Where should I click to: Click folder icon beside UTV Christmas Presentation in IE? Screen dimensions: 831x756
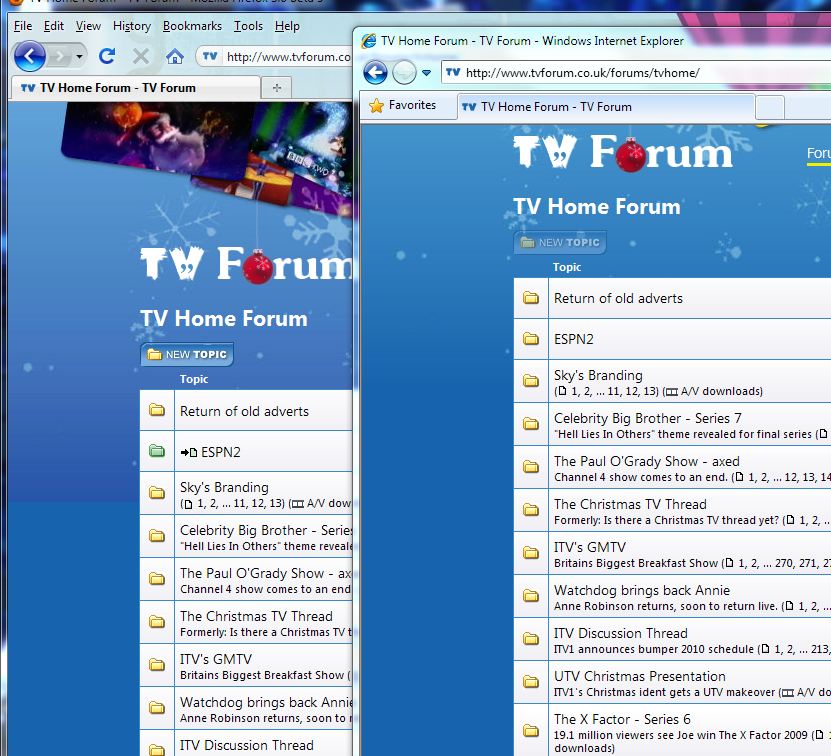[531, 682]
